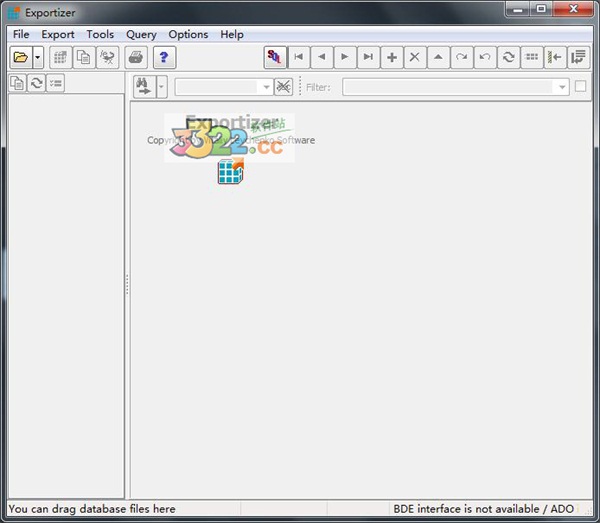The width and height of the screenshot is (600, 523).
Task: Click the Exportizer logo cube image
Action: click(231, 171)
